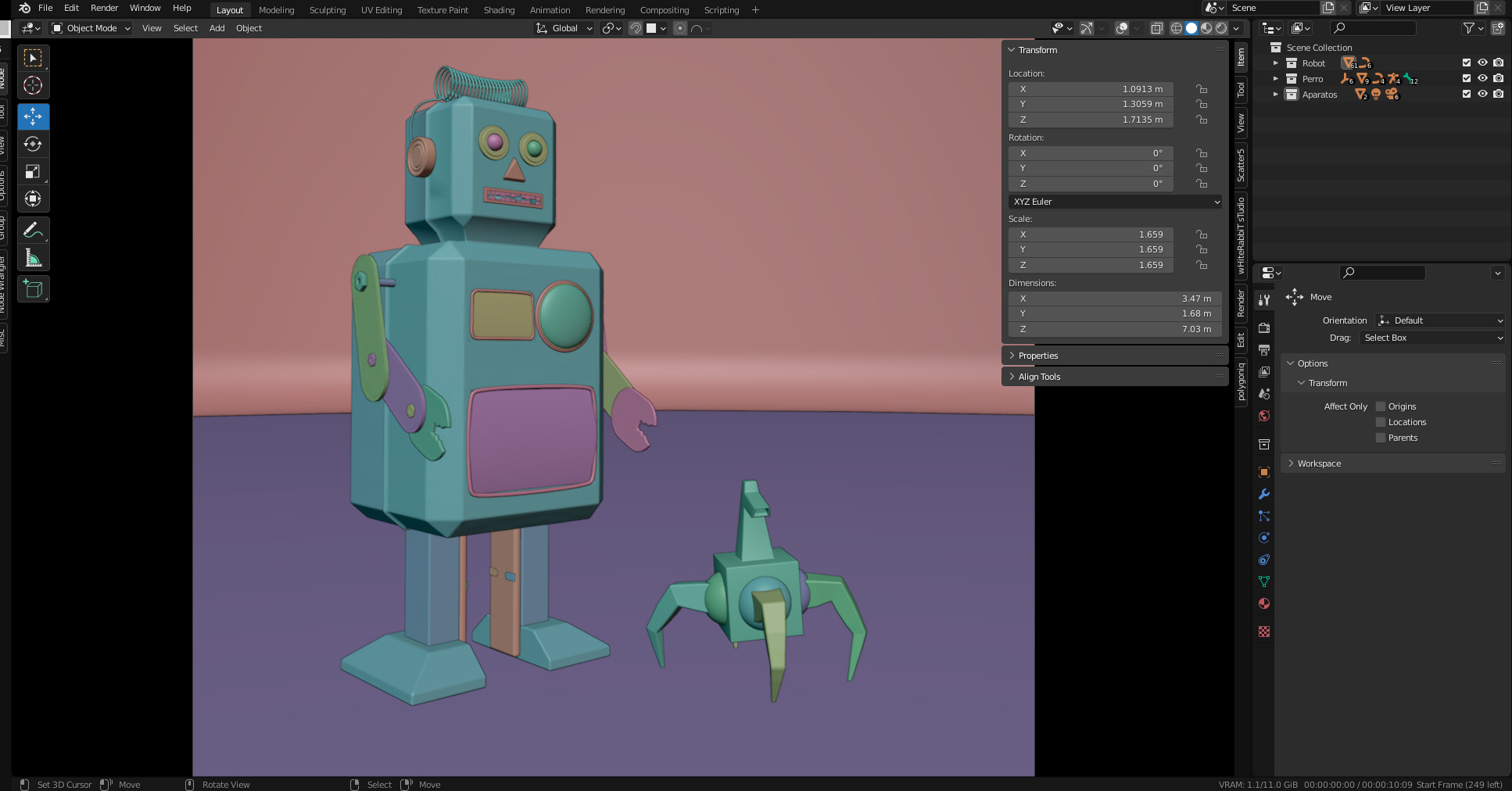Open the Material properties tab
Viewport: 1512px width, 791px height.
point(1264,603)
